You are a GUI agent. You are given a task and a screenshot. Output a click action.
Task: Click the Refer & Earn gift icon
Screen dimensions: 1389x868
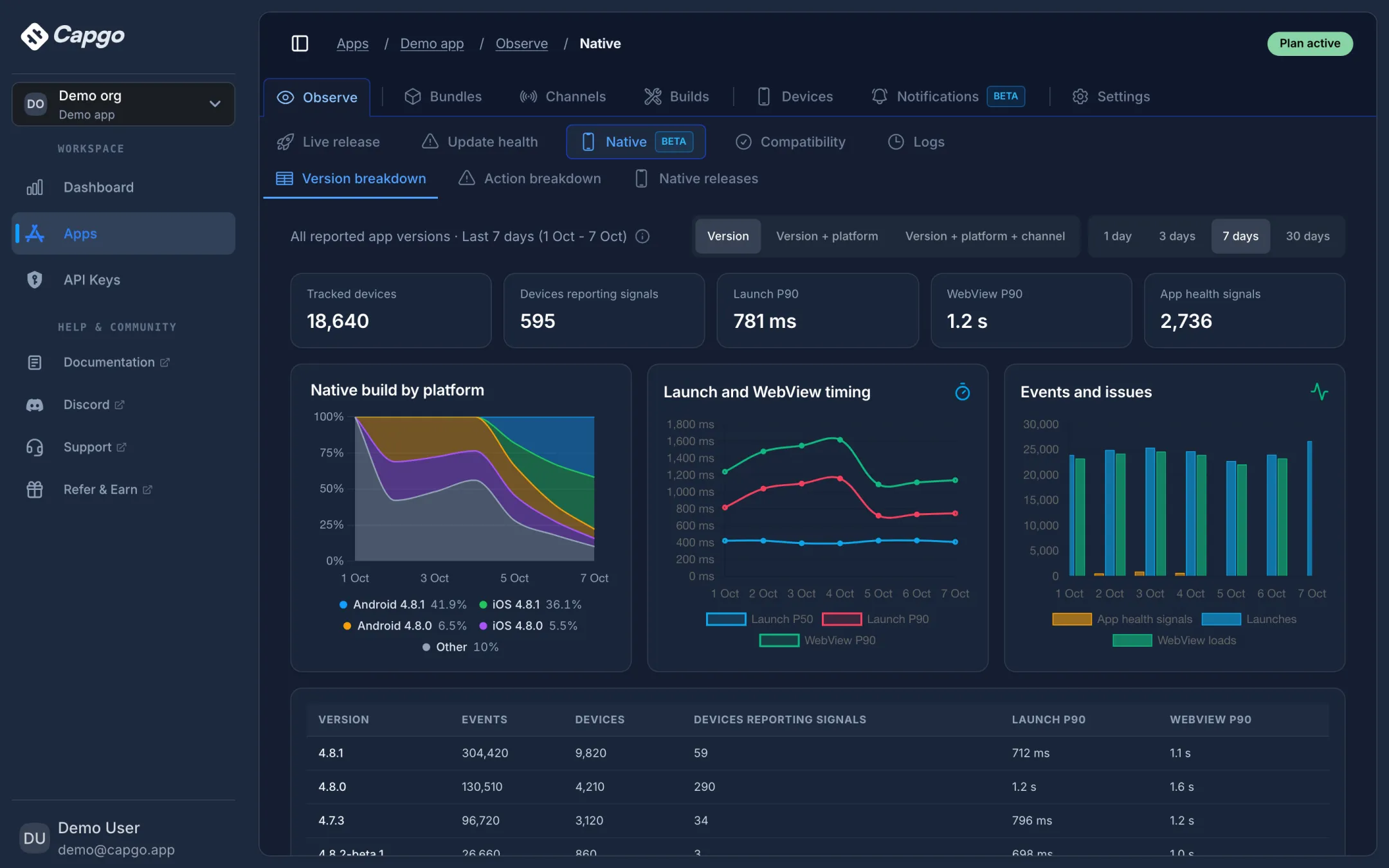[35, 490]
